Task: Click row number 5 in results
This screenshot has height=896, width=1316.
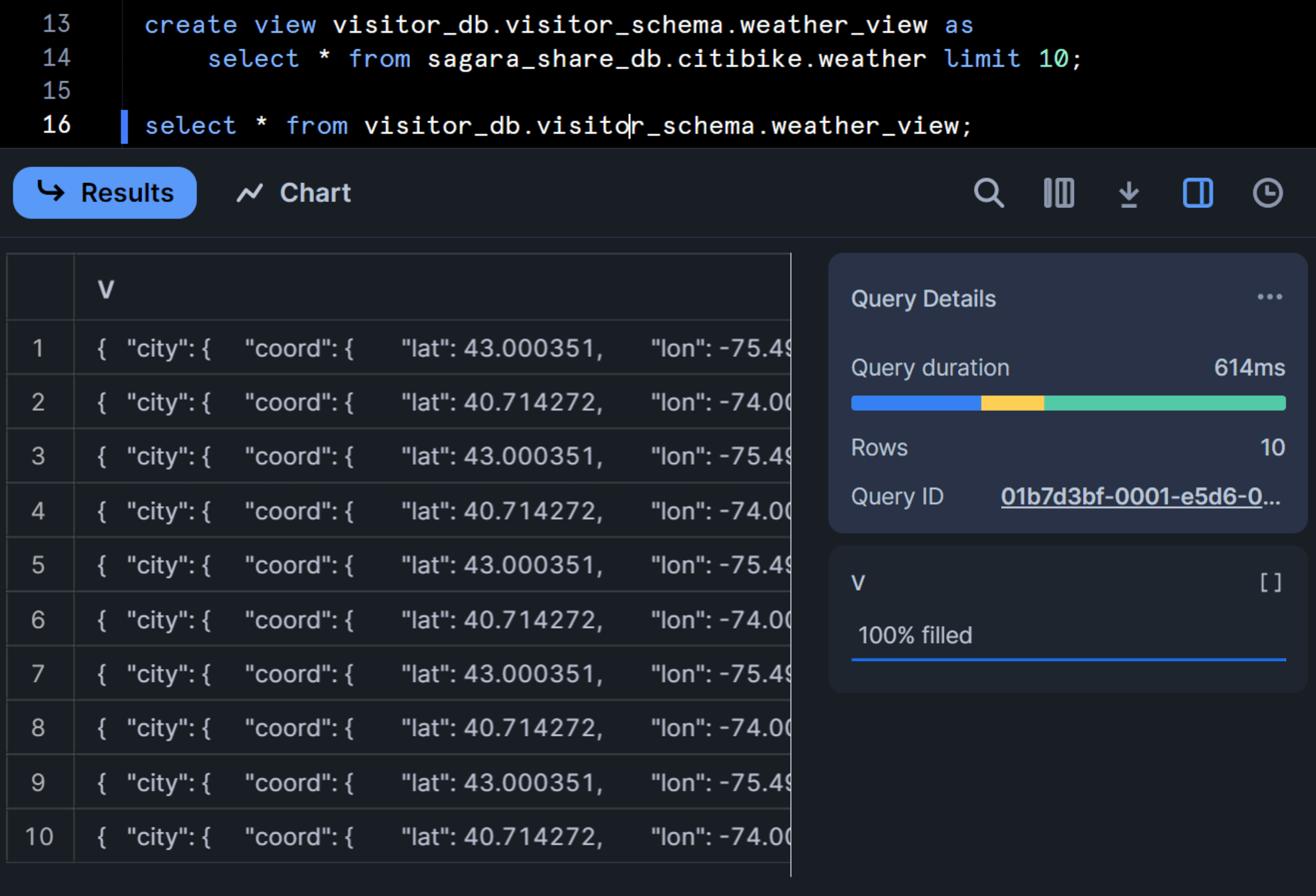Action: pyautogui.click(x=39, y=564)
